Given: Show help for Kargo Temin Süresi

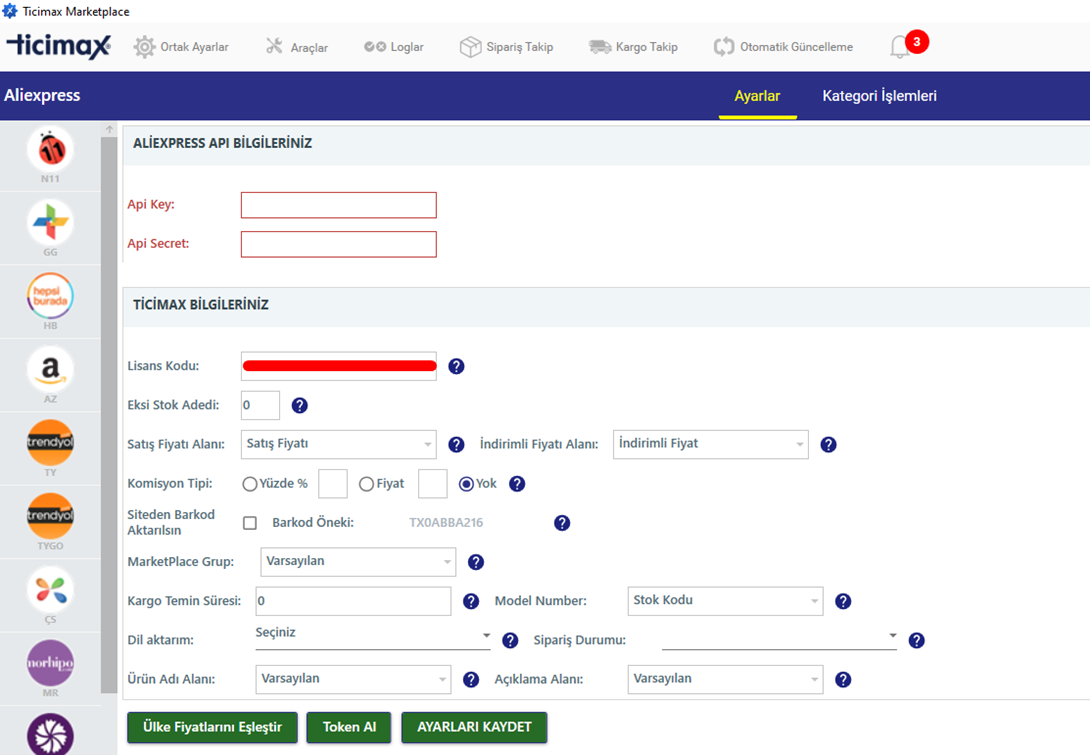Looking at the screenshot, I should coord(471,601).
